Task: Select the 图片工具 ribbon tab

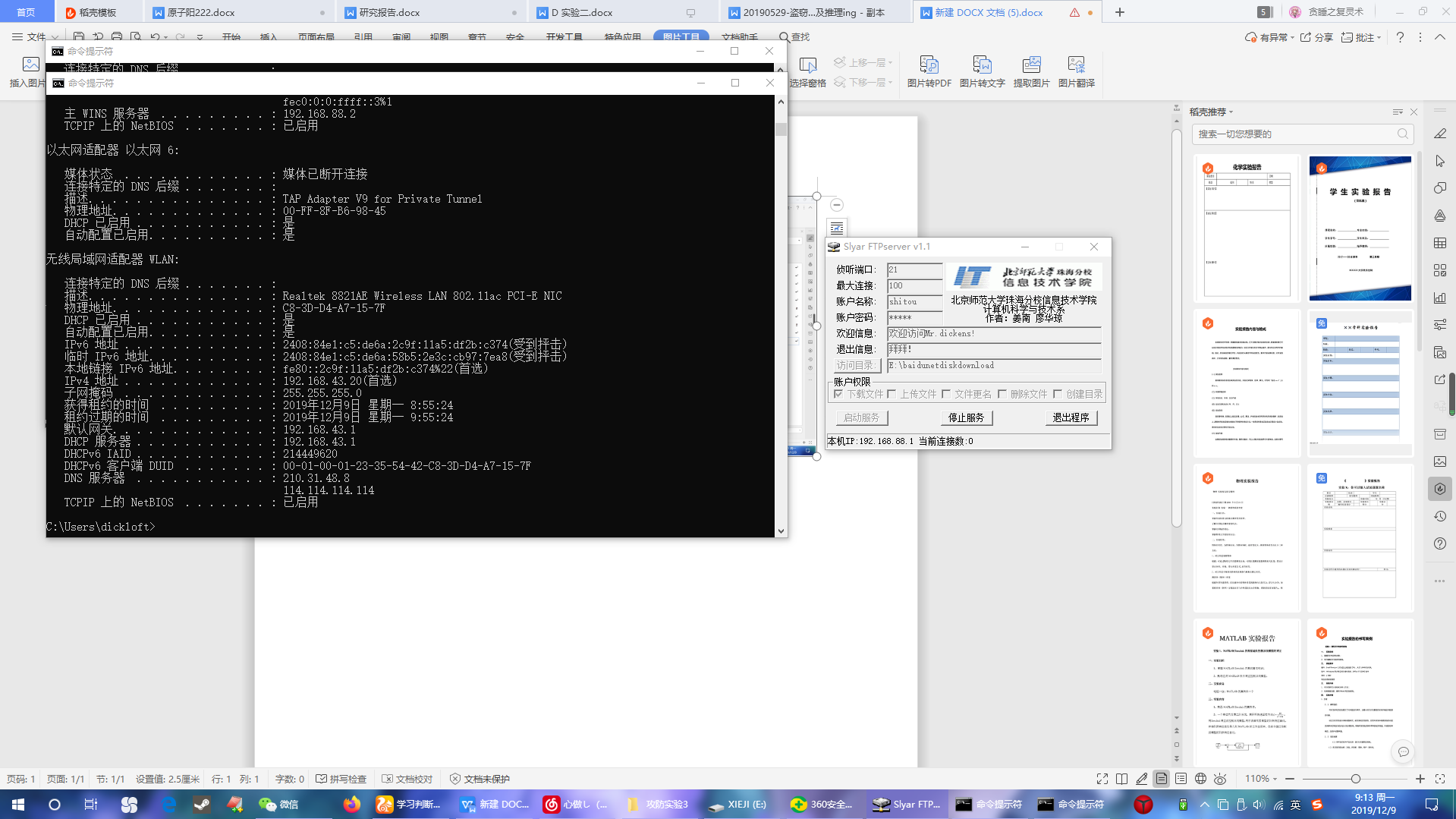Action: pos(681,36)
